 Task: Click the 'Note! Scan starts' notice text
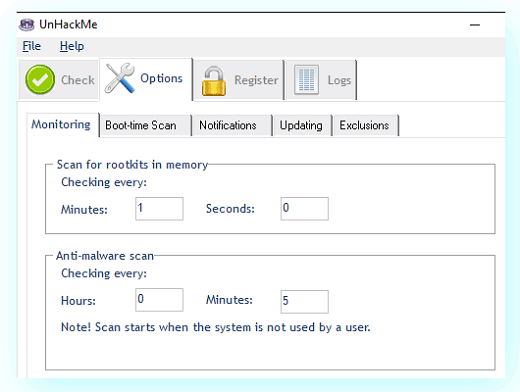pyautogui.click(x=215, y=327)
